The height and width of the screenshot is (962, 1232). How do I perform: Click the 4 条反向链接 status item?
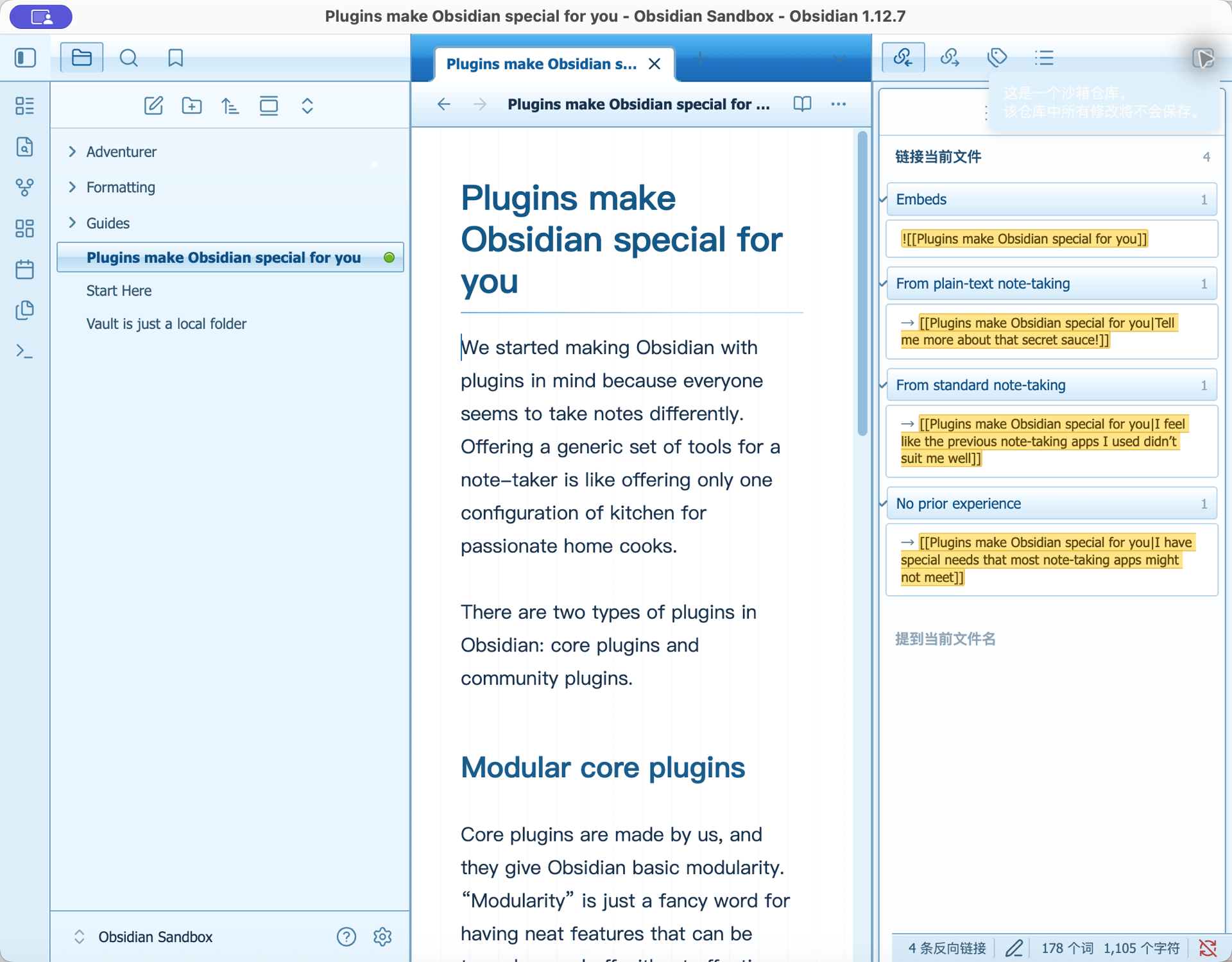point(946,948)
